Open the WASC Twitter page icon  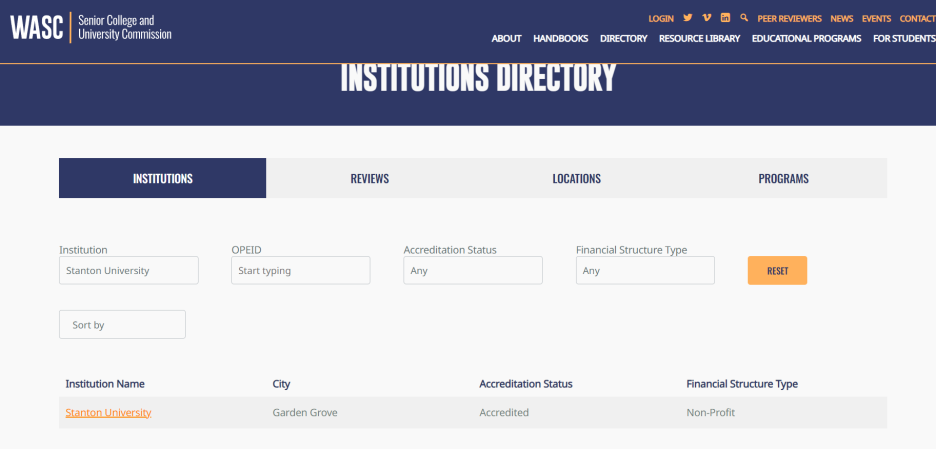tap(688, 17)
